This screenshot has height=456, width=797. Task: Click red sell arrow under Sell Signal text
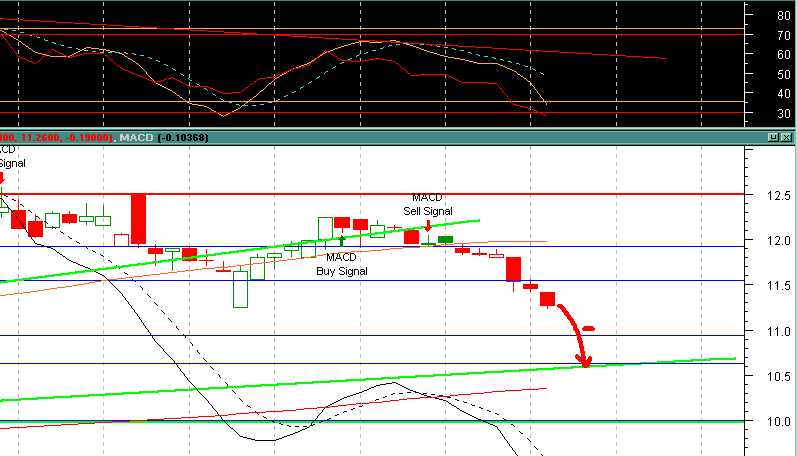point(428,225)
